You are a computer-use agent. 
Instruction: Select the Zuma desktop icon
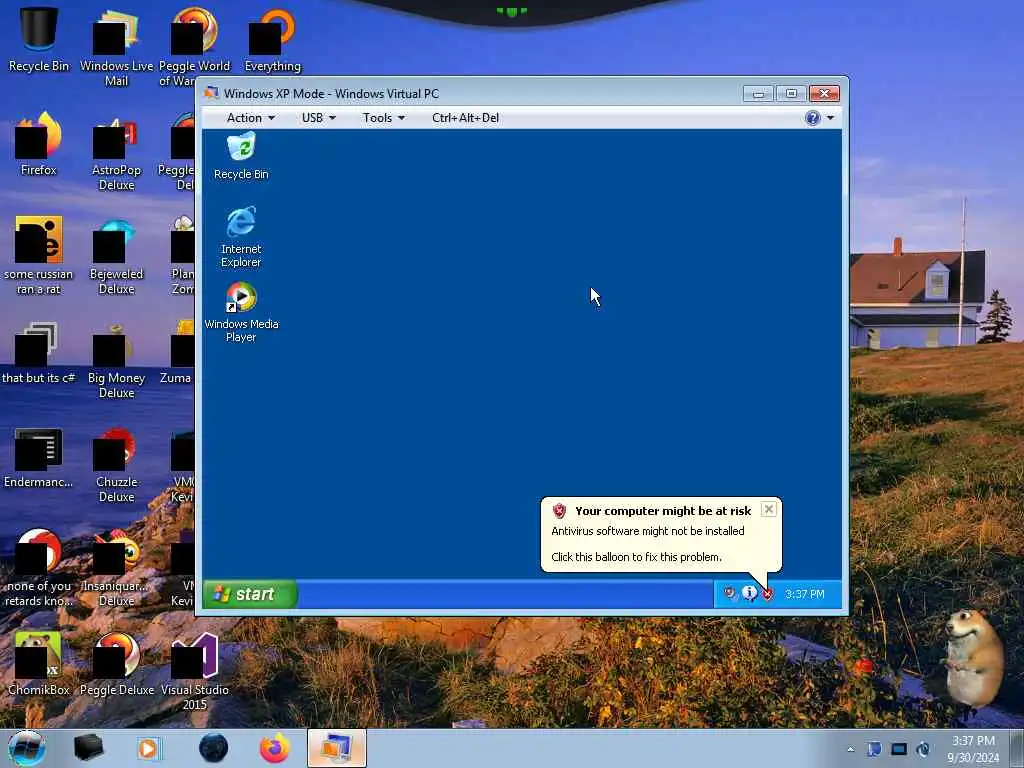(176, 353)
